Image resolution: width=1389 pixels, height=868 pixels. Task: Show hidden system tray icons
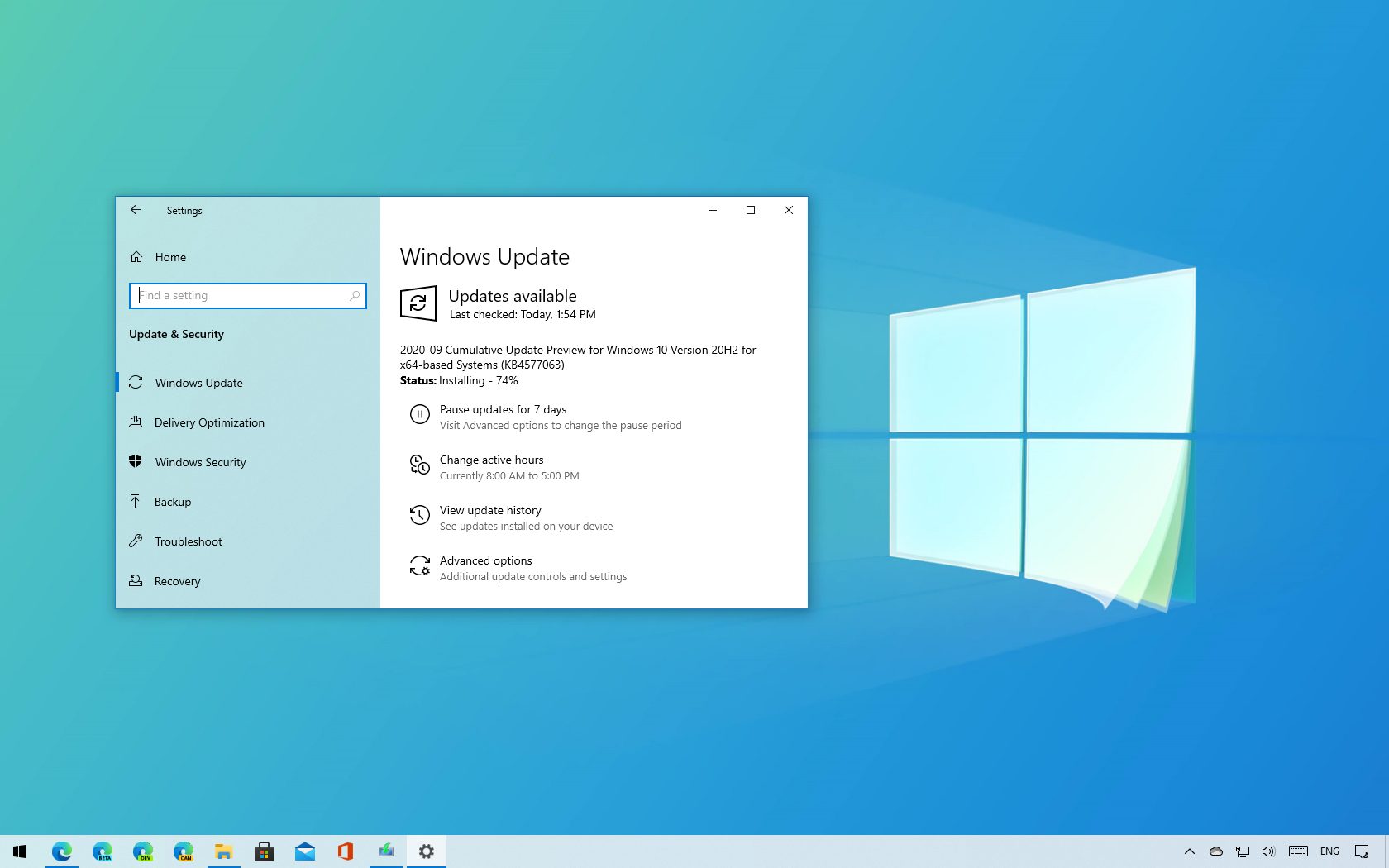pos(1190,851)
